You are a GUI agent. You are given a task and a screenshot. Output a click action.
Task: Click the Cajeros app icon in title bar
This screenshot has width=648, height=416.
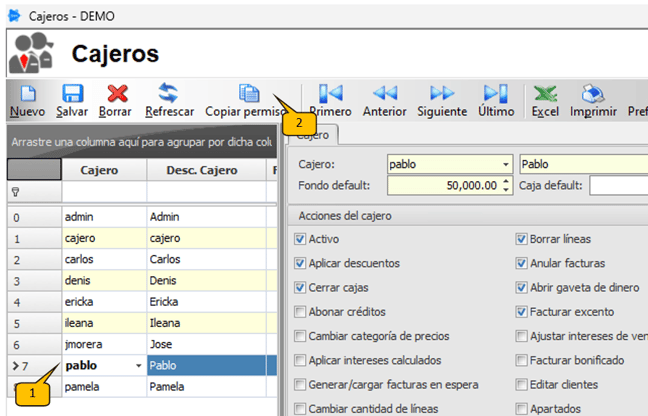14,16
